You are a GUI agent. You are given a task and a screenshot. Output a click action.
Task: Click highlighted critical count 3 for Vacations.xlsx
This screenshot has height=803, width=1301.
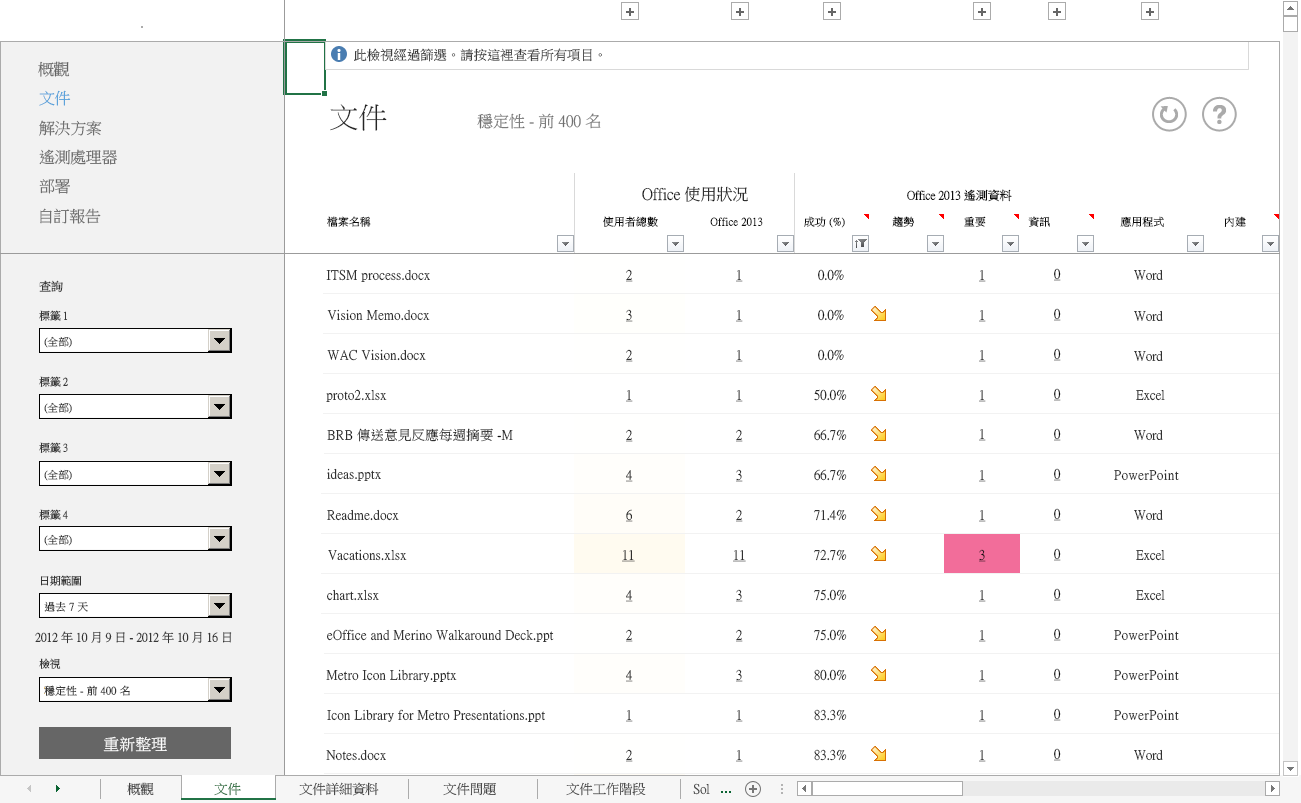point(982,554)
